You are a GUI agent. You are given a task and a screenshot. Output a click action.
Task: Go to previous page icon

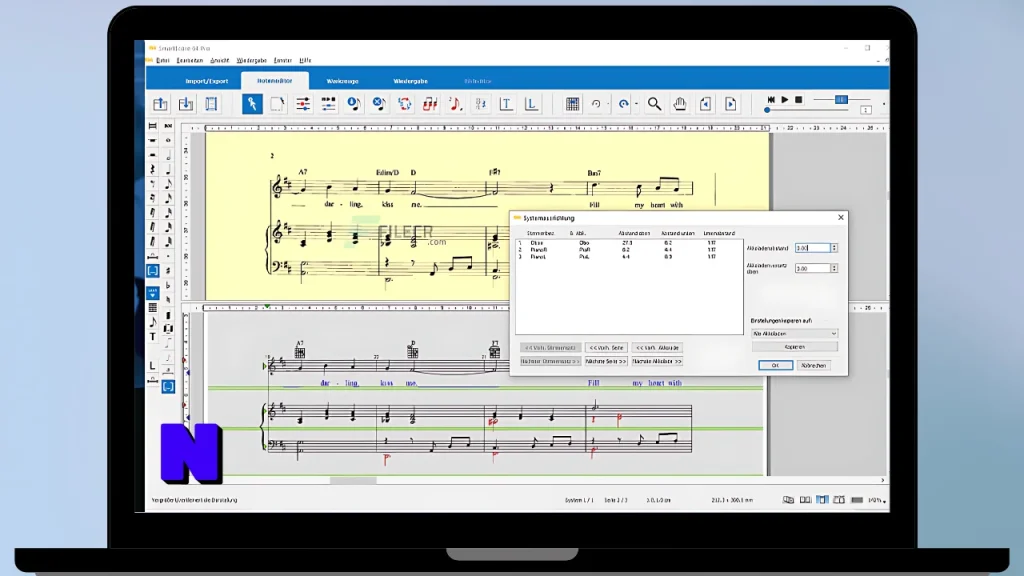point(705,104)
